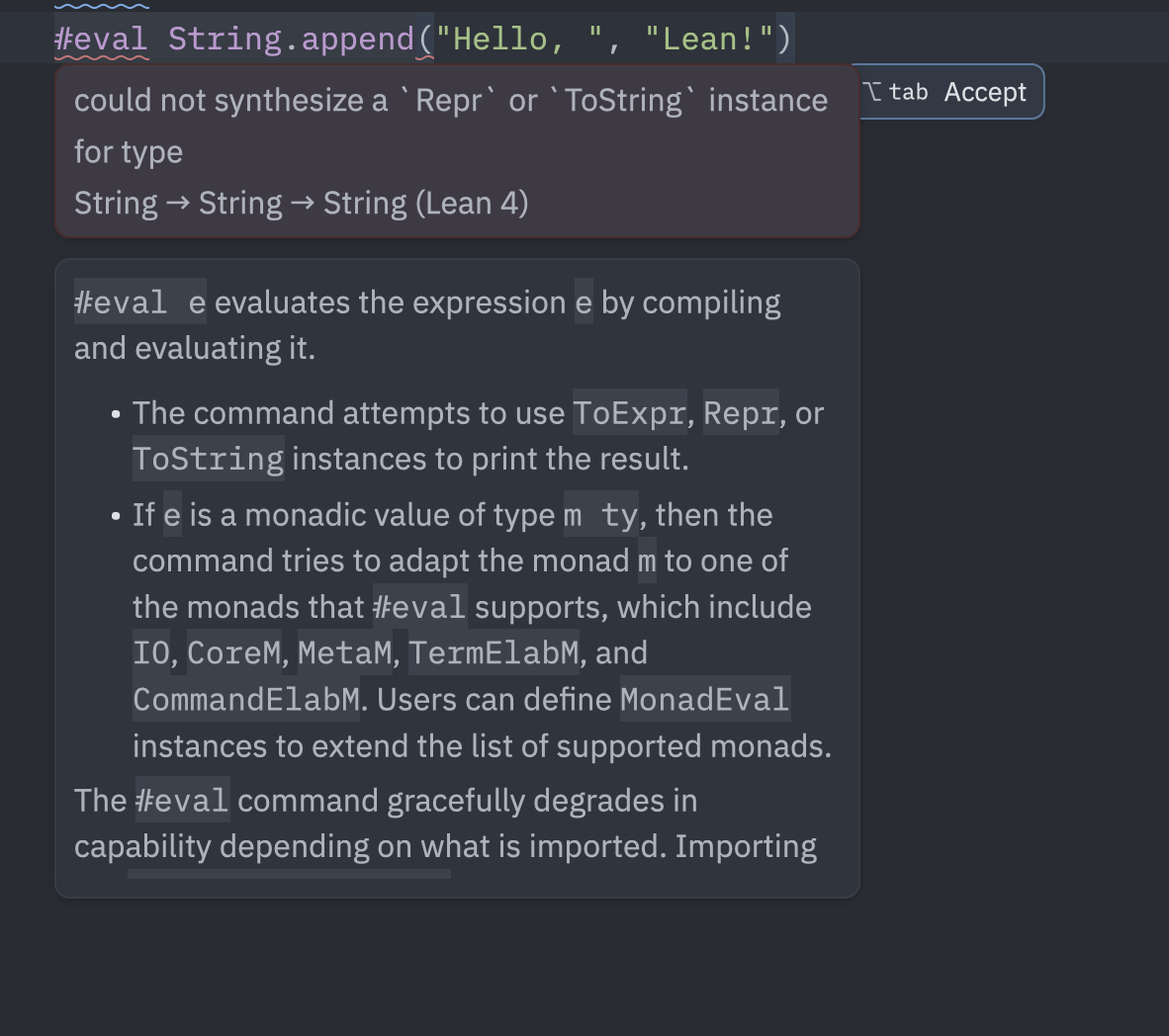Click the MonadEval inline code
Viewport: 1169px width, 1036px height.
point(705,699)
